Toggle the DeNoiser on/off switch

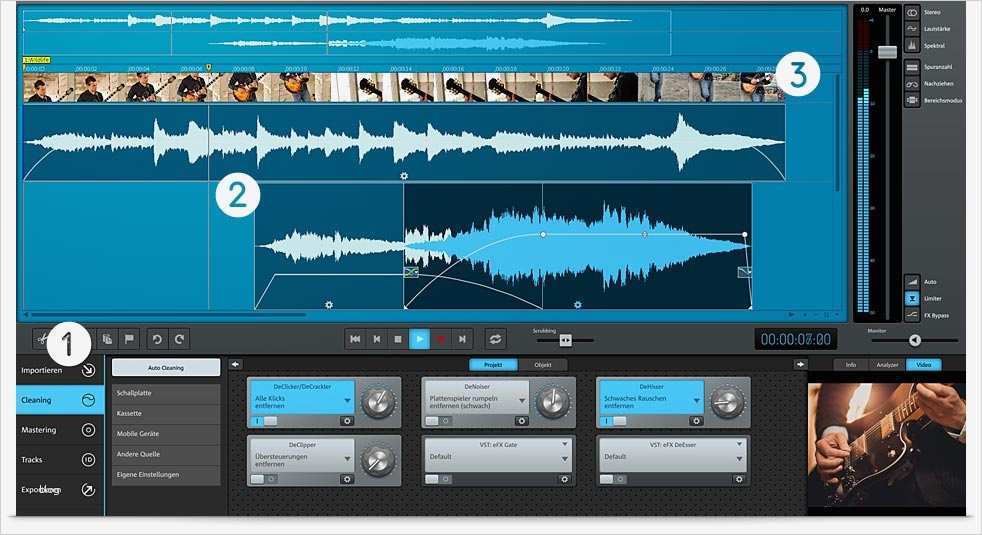coord(438,421)
